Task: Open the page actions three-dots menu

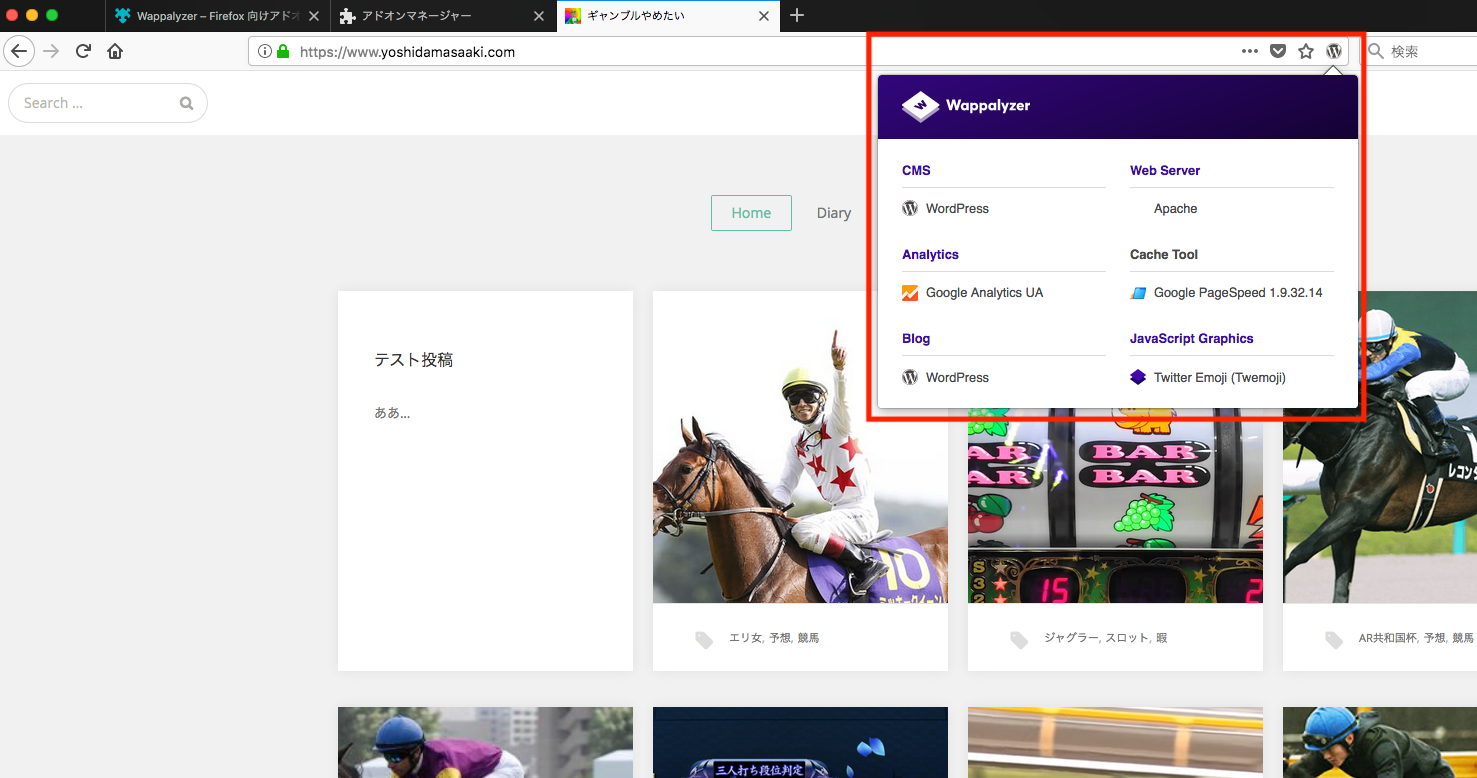Action: coord(1250,51)
